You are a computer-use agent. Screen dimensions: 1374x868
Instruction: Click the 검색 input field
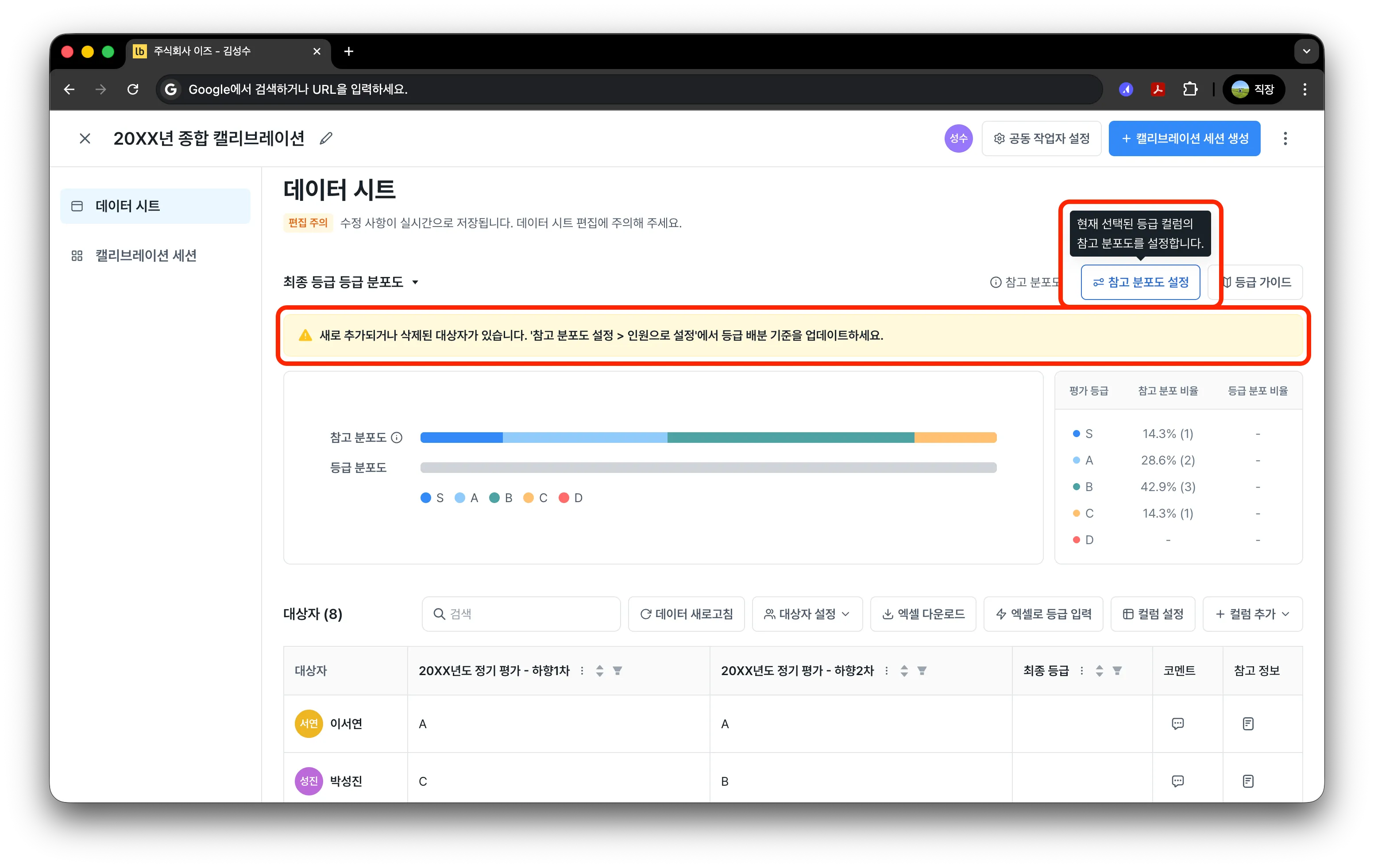521,614
